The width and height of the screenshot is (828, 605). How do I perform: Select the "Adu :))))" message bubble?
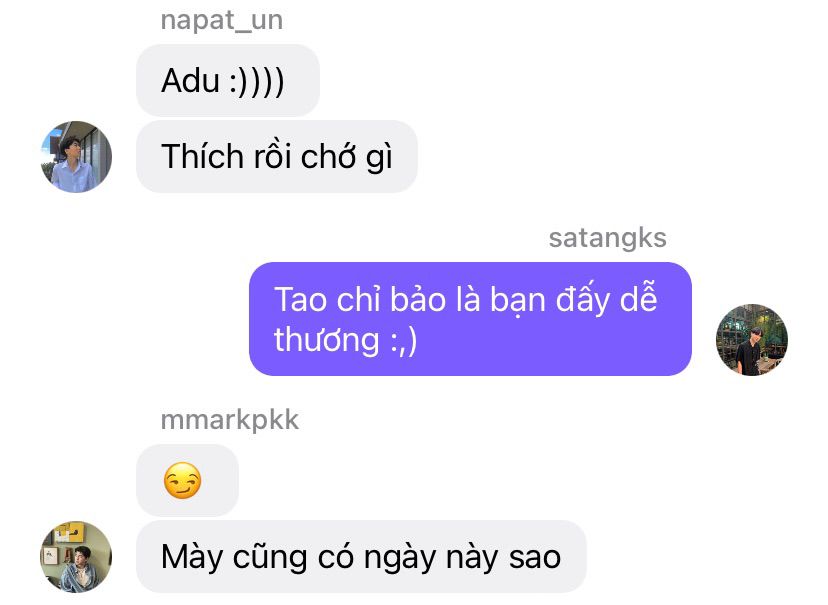coord(228,80)
